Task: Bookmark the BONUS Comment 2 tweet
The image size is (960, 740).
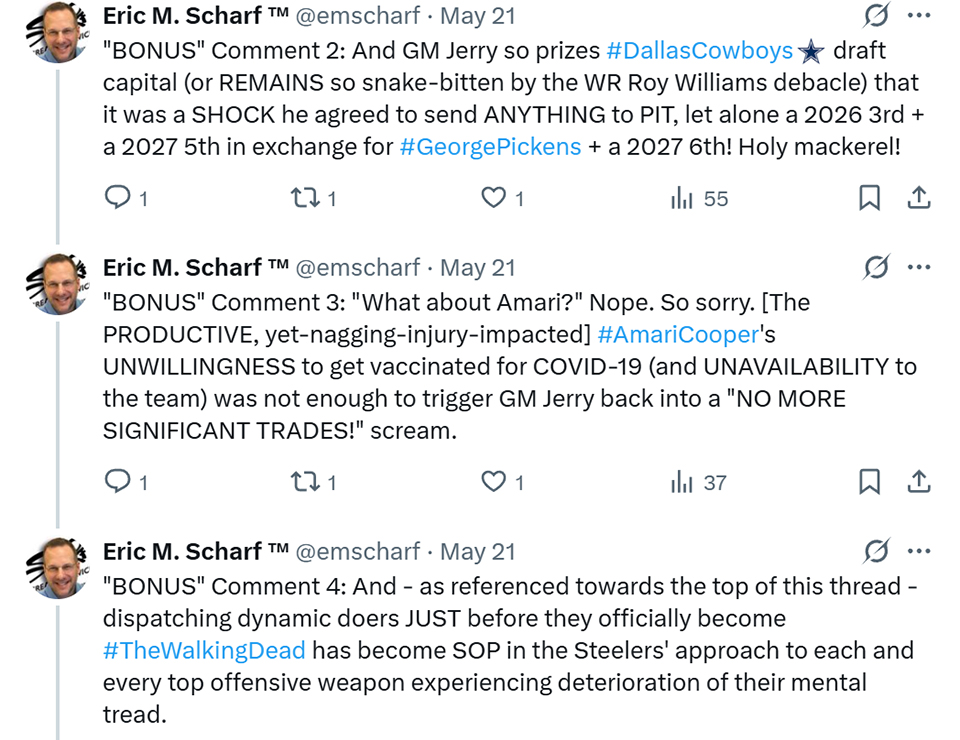Action: point(869,198)
